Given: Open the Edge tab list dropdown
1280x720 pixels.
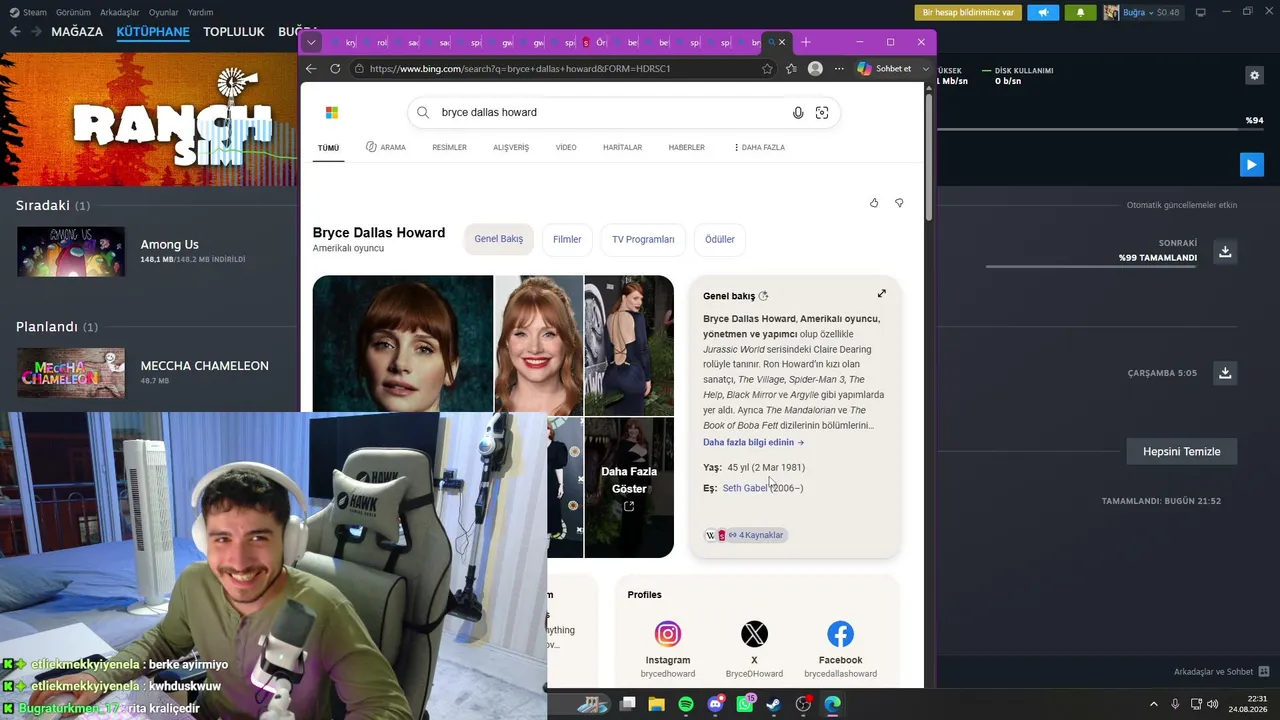Looking at the screenshot, I should point(311,42).
